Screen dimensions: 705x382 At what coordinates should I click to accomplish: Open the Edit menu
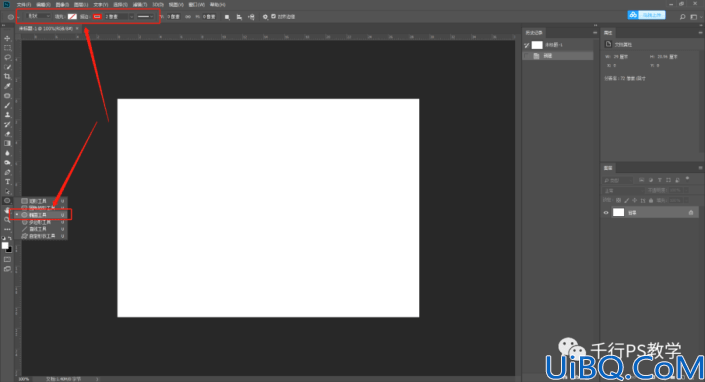(x=43, y=4)
